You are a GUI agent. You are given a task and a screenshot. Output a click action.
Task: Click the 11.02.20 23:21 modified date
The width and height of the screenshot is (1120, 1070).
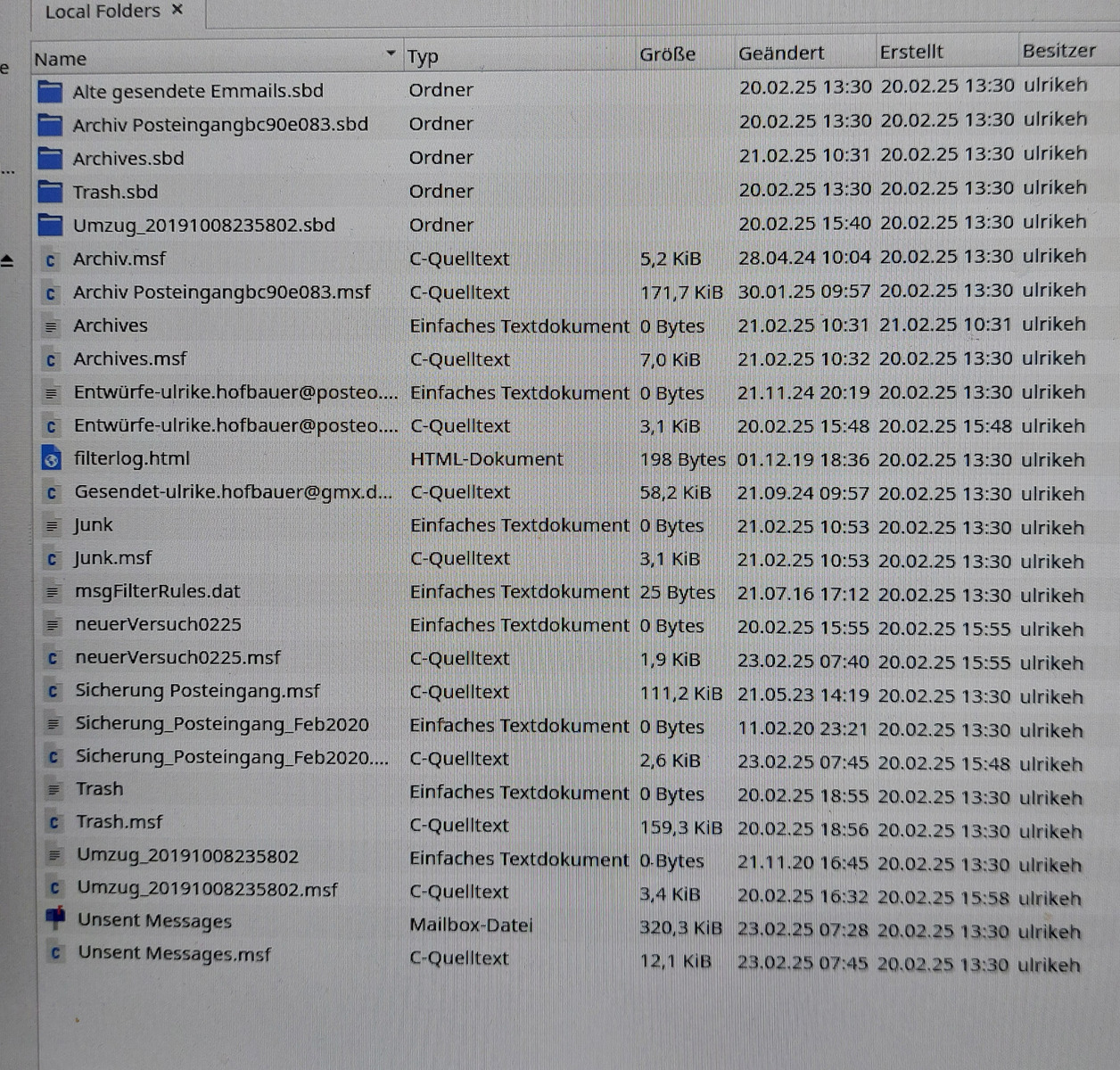(803, 728)
